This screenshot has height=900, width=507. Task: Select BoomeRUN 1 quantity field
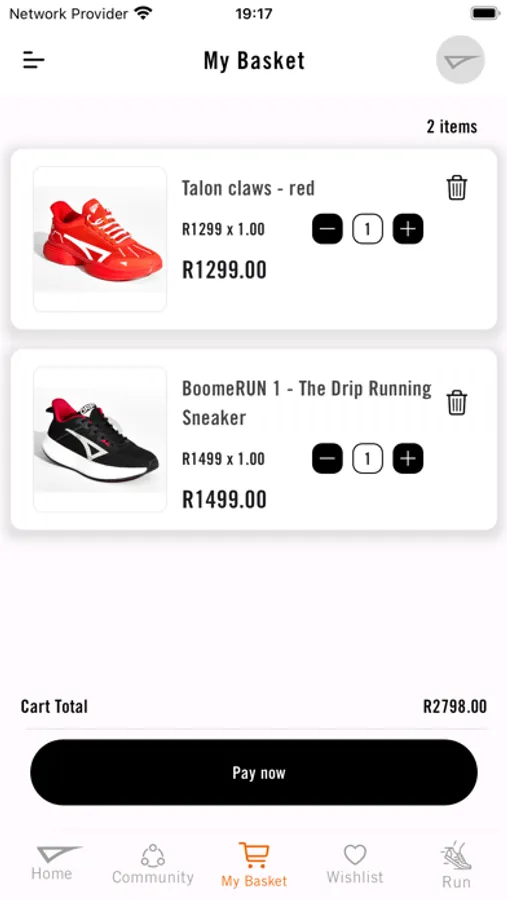(x=367, y=459)
